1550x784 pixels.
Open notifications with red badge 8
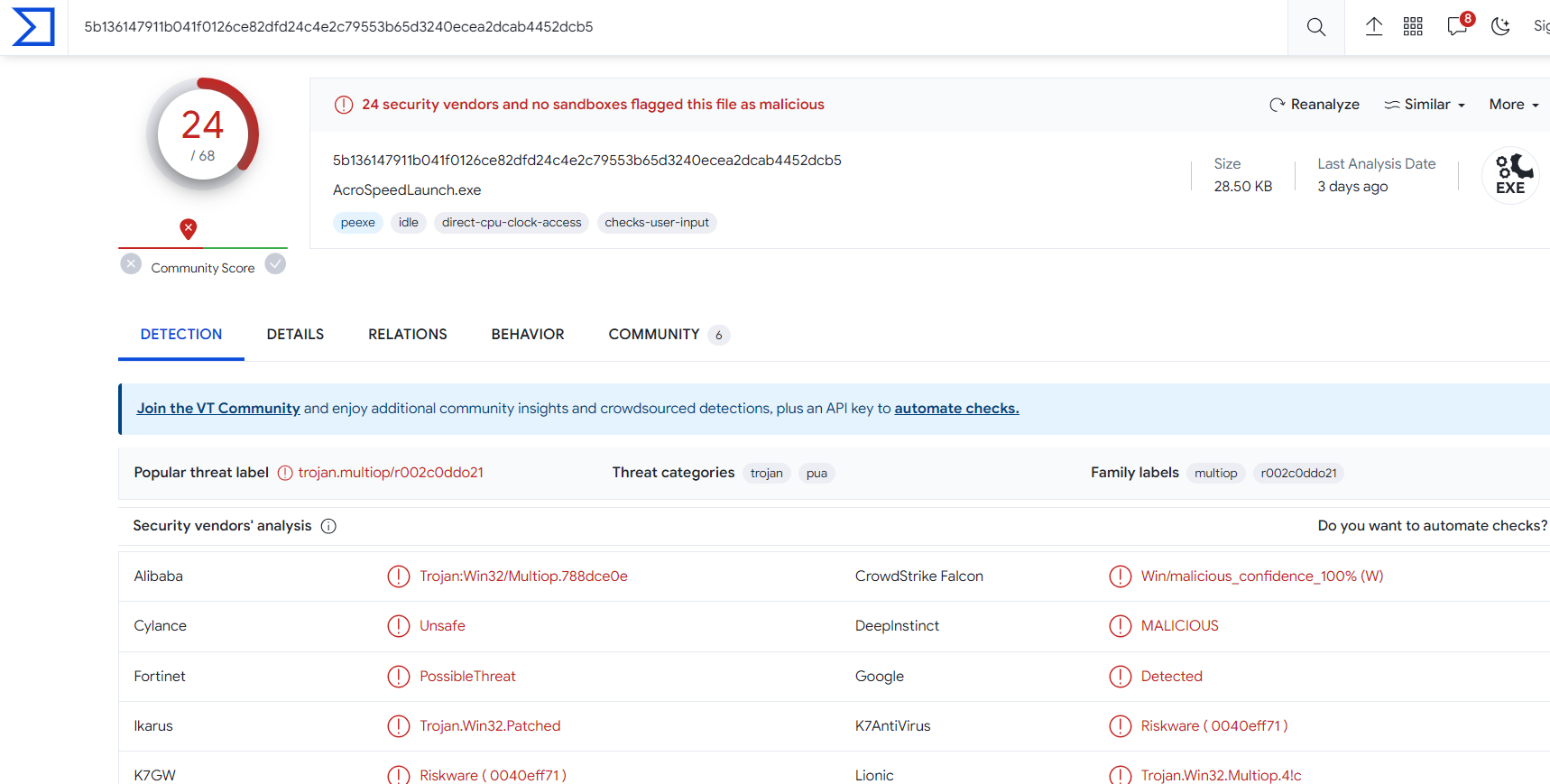click(1459, 25)
